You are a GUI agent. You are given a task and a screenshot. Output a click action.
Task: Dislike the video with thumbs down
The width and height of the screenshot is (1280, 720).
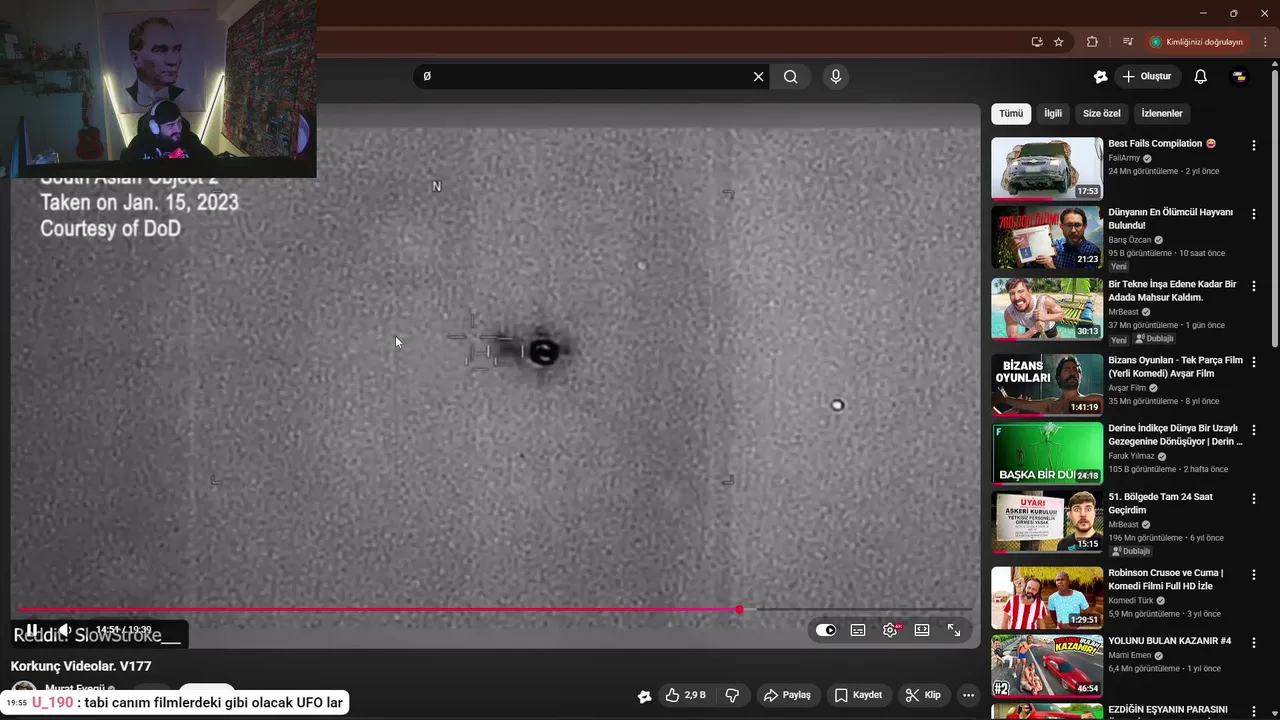point(732,695)
